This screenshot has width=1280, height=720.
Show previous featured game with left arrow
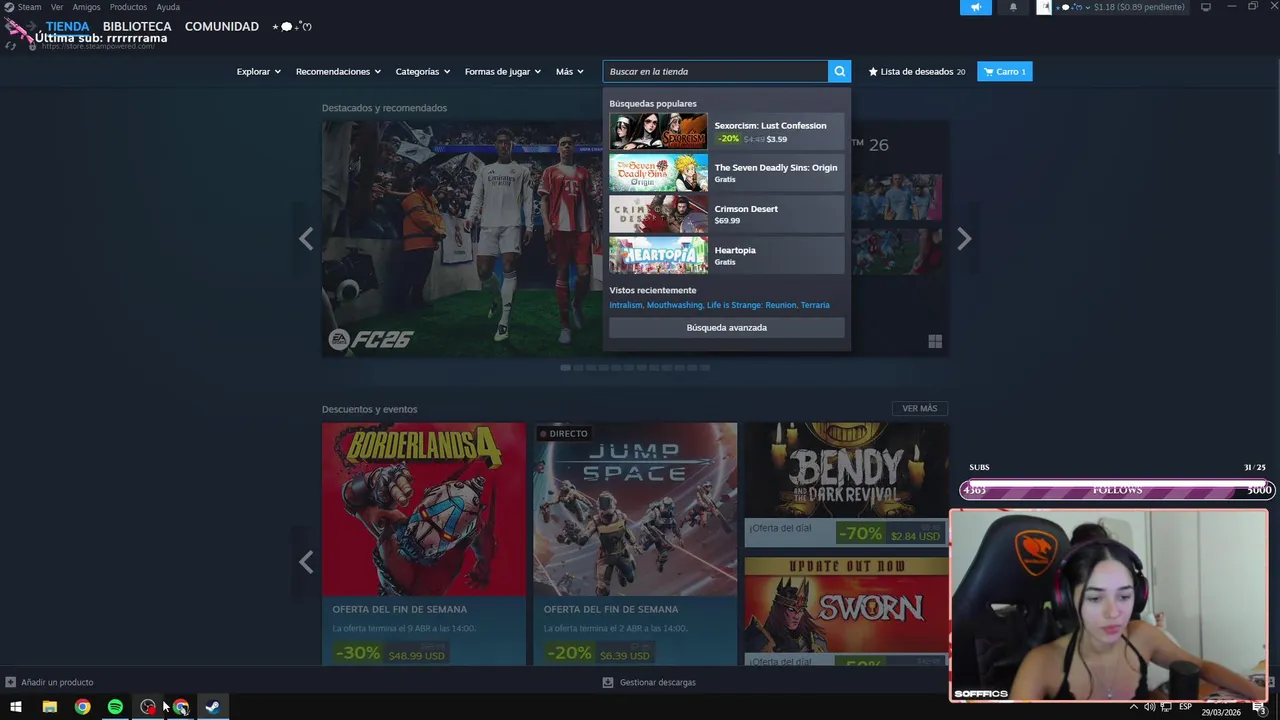tap(306, 238)
